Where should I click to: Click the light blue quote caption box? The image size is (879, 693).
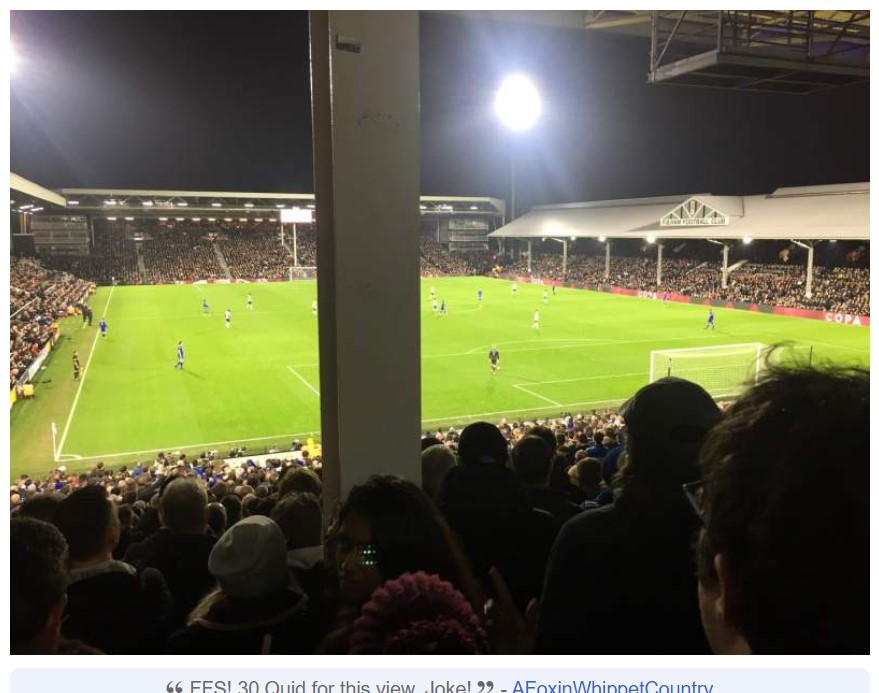[440, 681]
